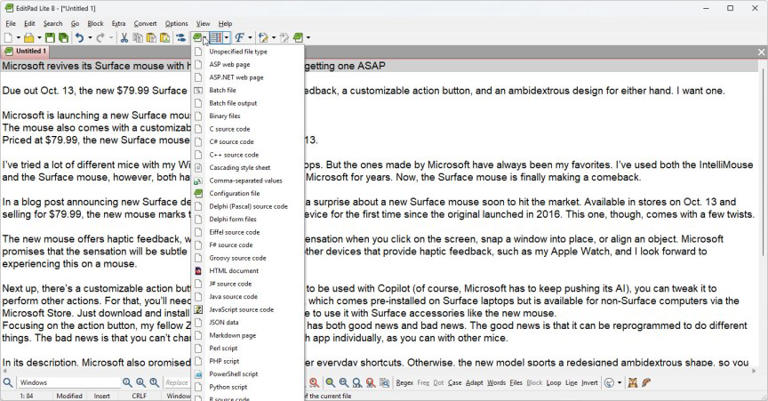Click the HTML document file type icon
768x401 pixels.
click(198, 271)
